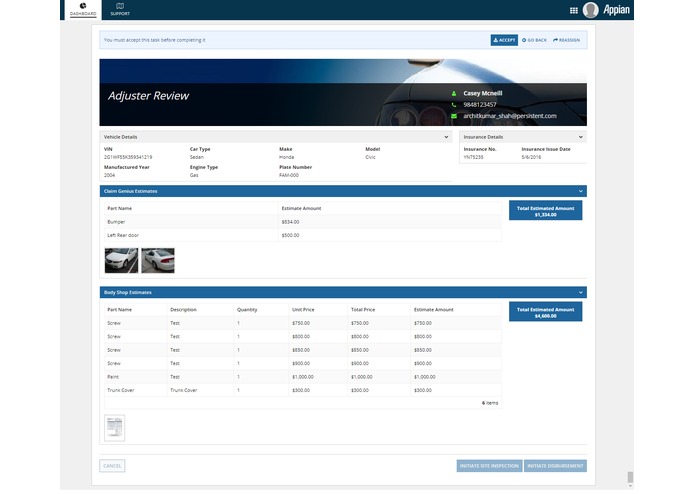
Task: Open the Dashboard tab
Action: pos(83,9)
